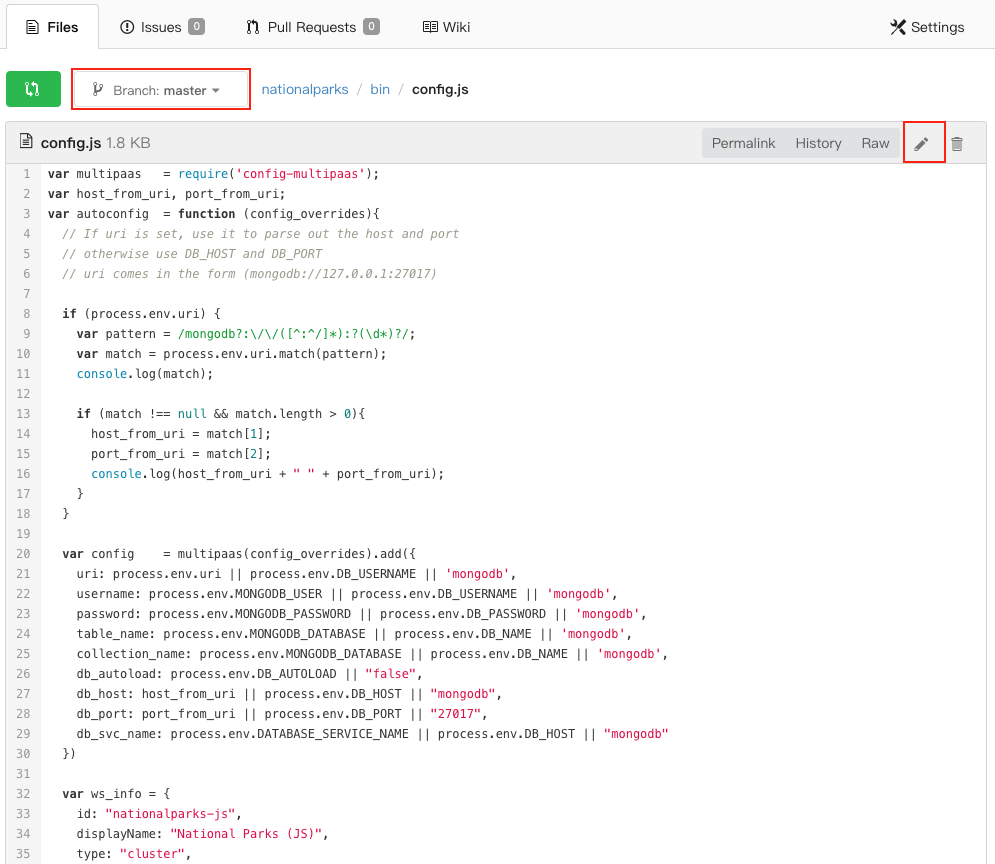Click the green clone button
The image size is (995, 864).
point(33,88)
